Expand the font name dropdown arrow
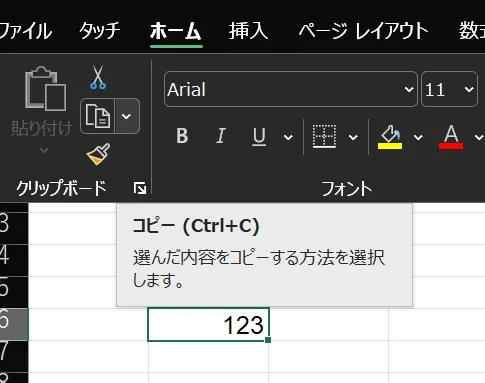Screen dimensions: 485x383 (409, 89)
